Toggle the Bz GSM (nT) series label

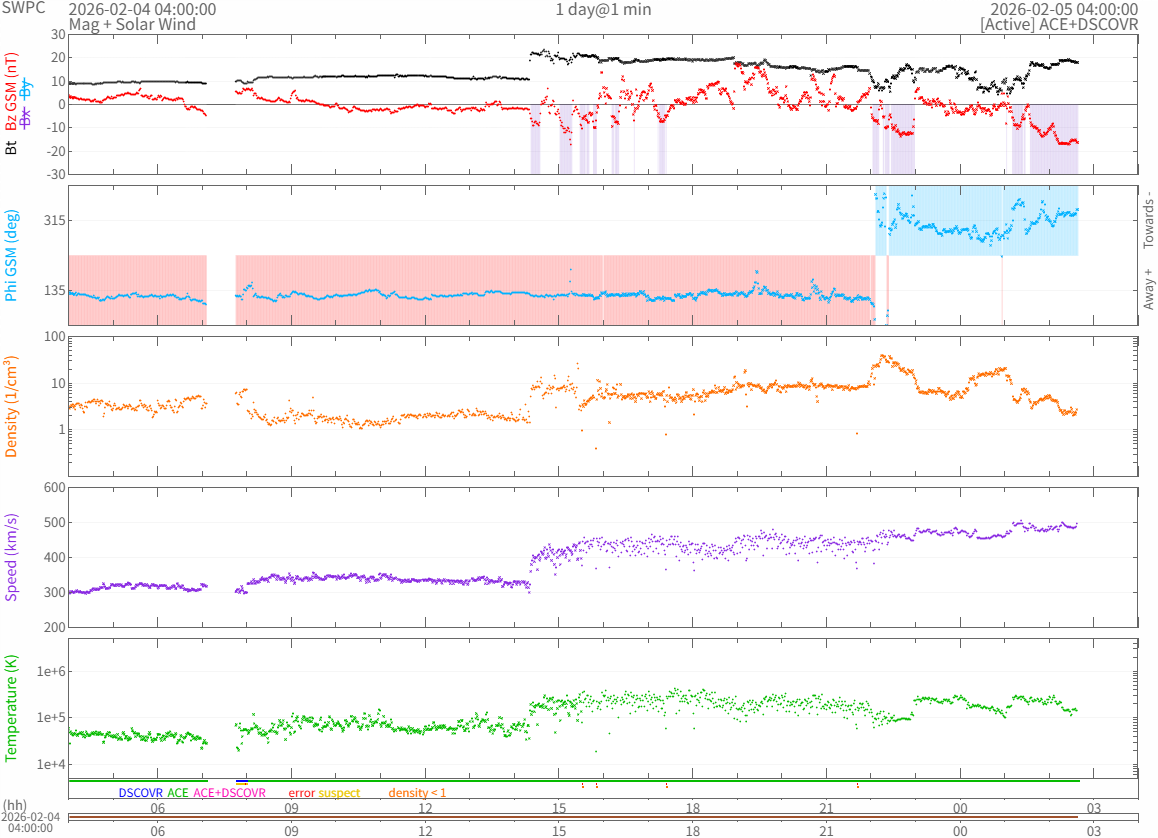[11, 92]
